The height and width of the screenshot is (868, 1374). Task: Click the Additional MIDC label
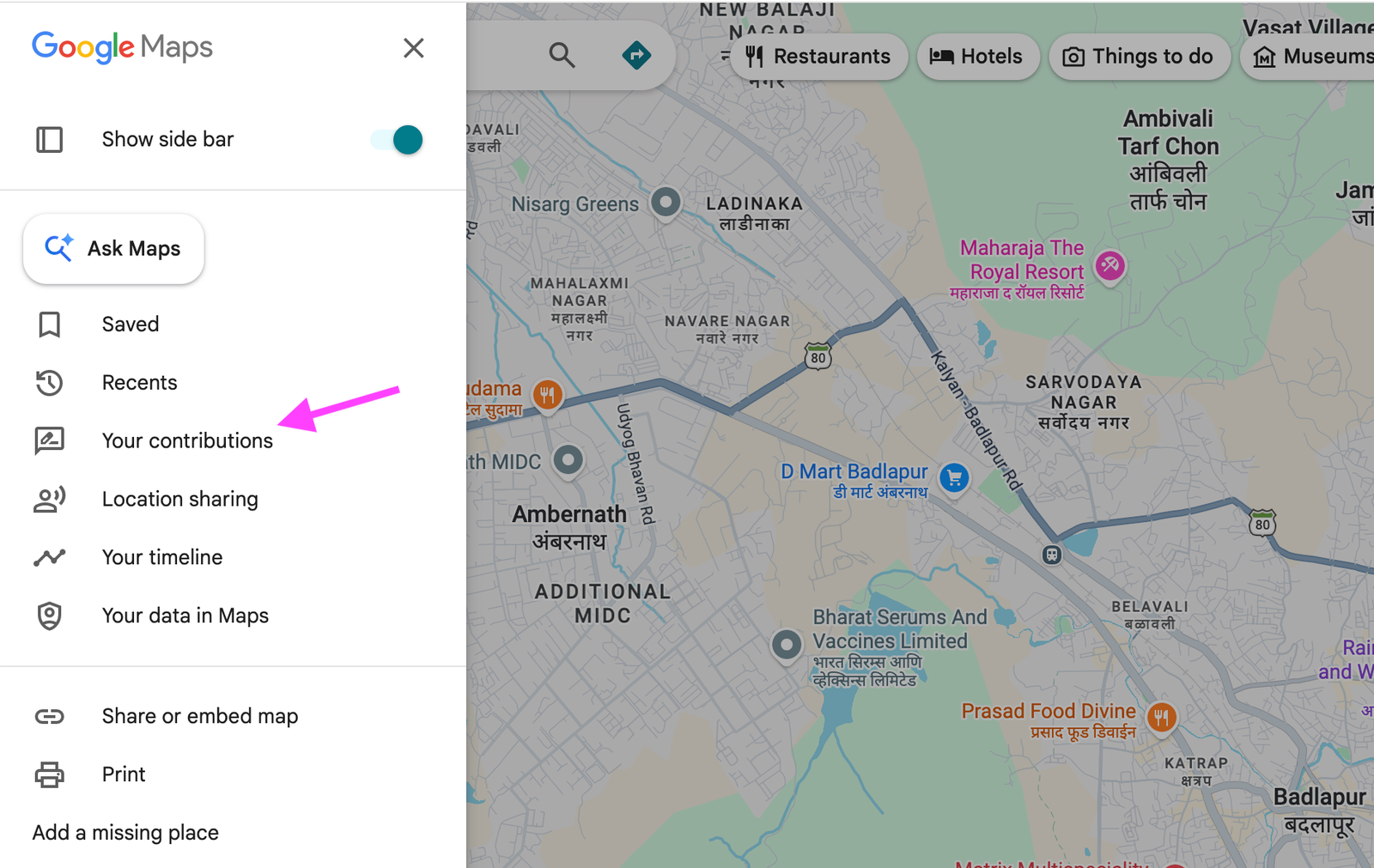(603, 604)
